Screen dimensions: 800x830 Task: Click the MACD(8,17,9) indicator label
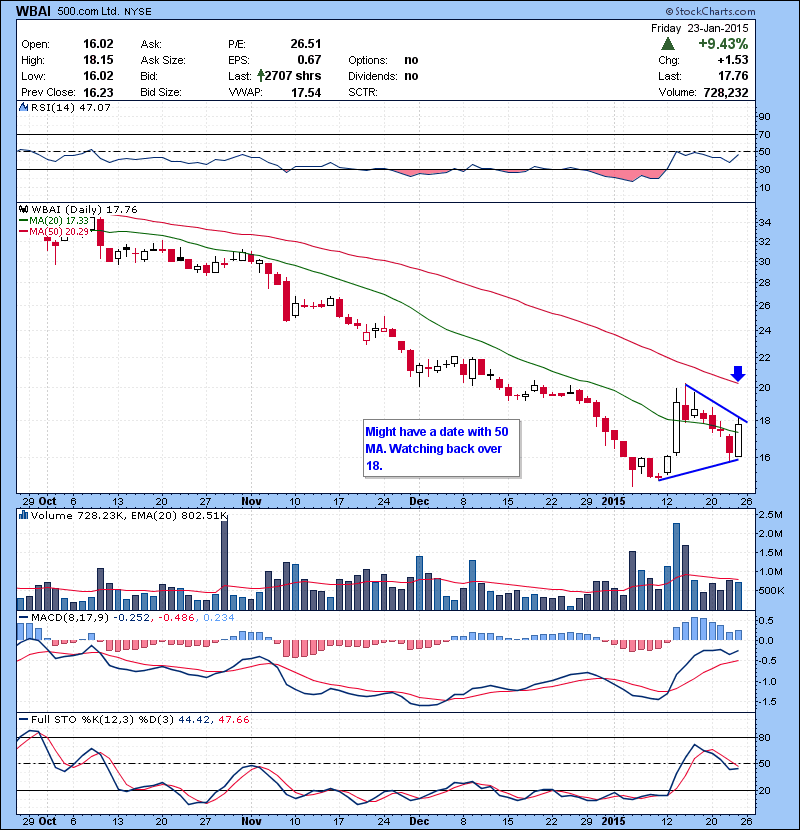point(70,617)
